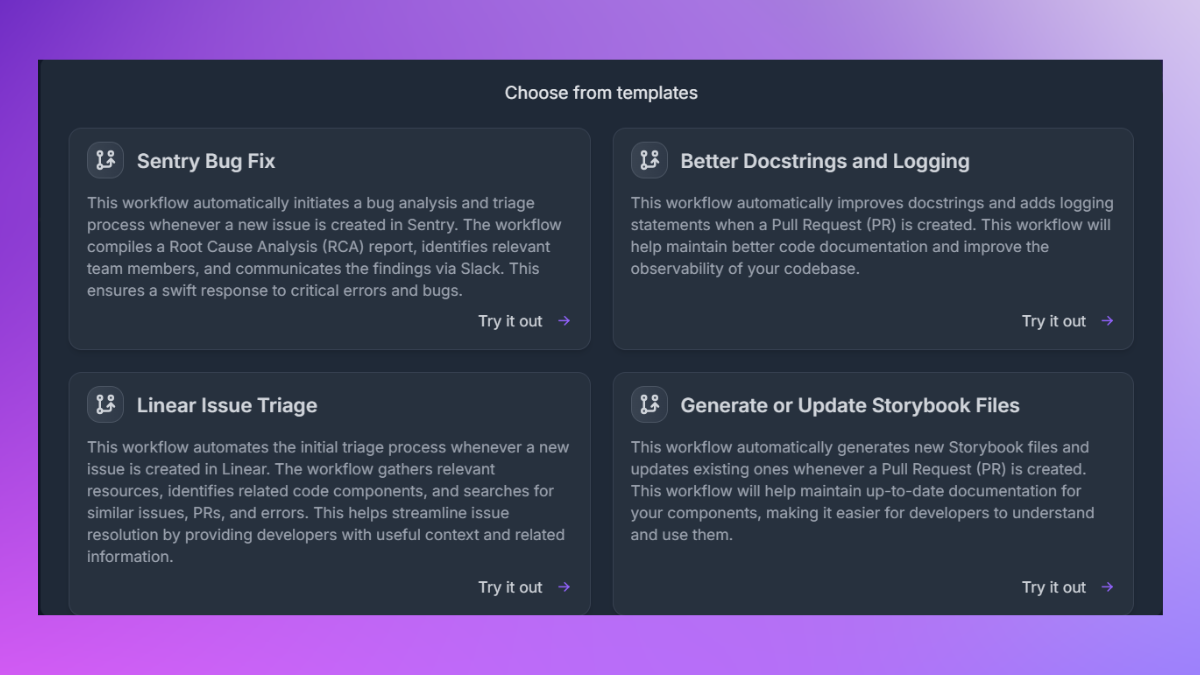Click the Linear Issue Triage workflow icon
Viewport: 1200px width, 675px height.
[105, 404]
